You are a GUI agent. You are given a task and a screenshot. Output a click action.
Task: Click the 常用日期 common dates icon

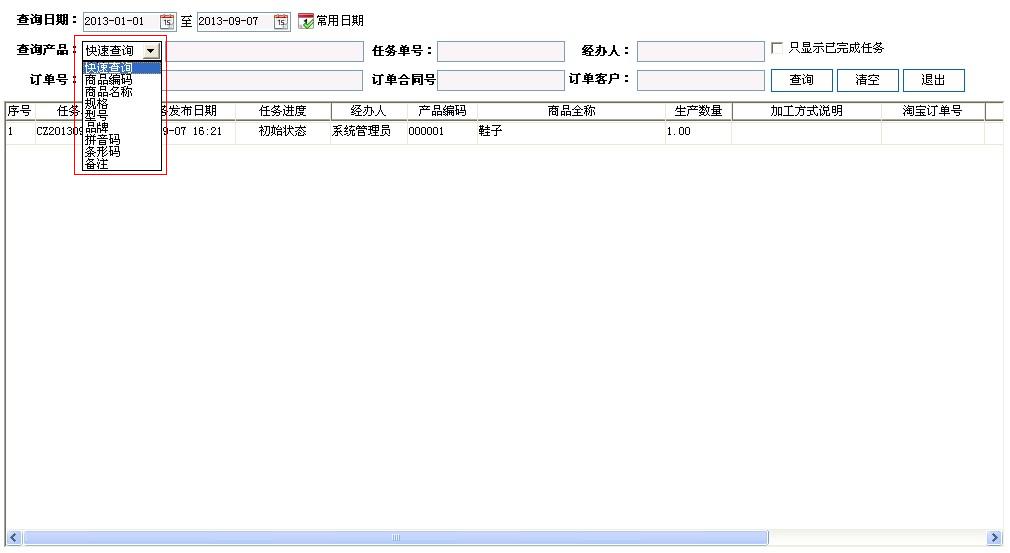pos(306,21)
